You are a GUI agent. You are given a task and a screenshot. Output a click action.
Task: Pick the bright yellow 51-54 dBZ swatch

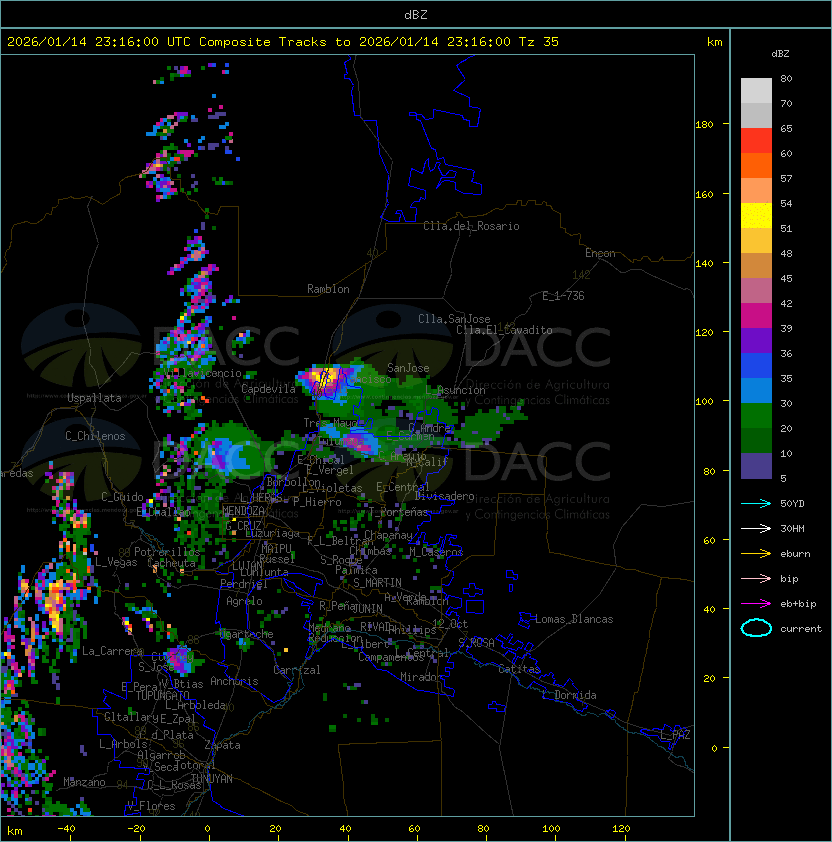pos(756,216)
